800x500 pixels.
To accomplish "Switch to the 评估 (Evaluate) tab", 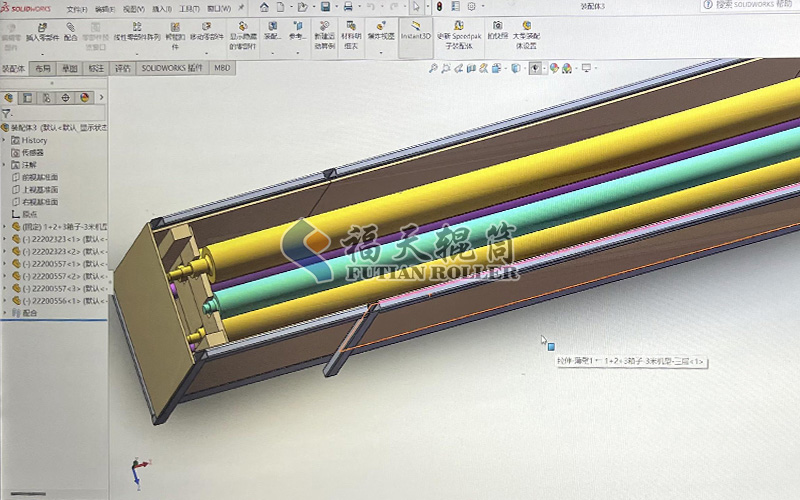I will pos(122,69).
